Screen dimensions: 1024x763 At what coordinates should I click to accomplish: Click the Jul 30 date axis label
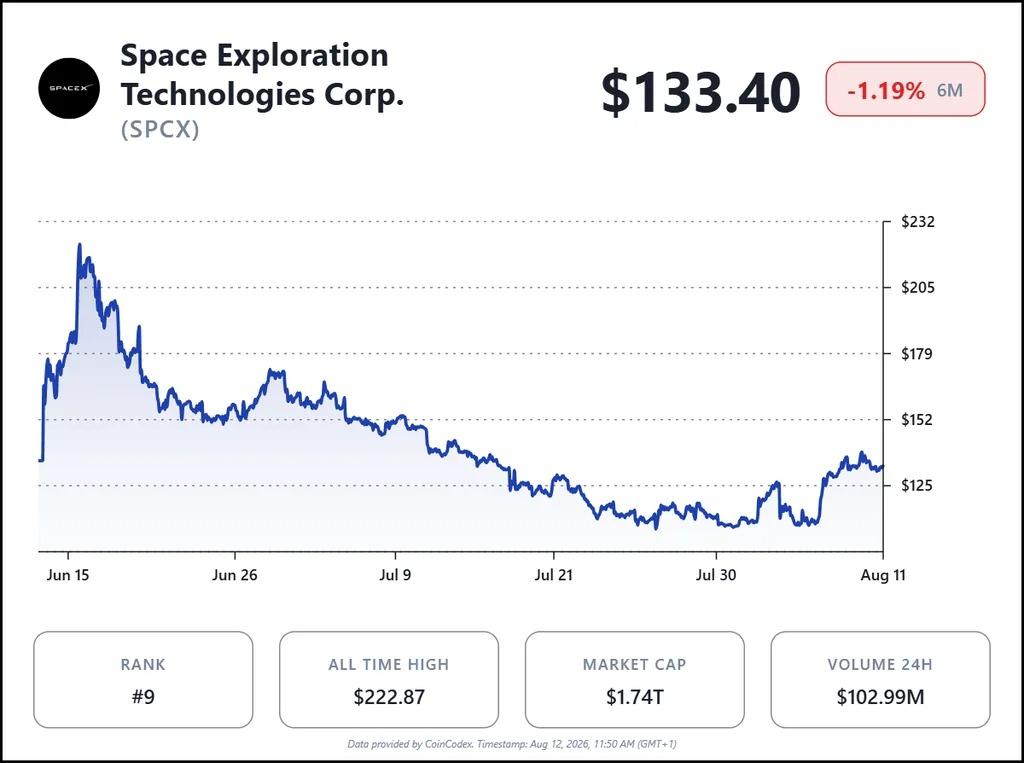click(x=716, y=575)
